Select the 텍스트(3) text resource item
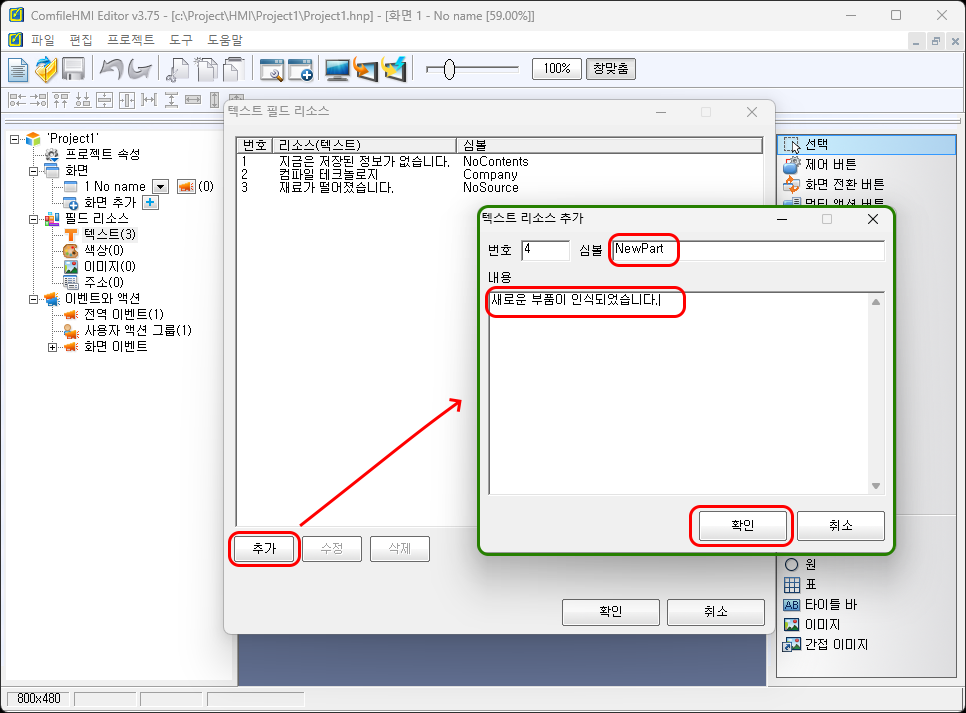This screenshot has height=713, width=966. tap(109, 234)
